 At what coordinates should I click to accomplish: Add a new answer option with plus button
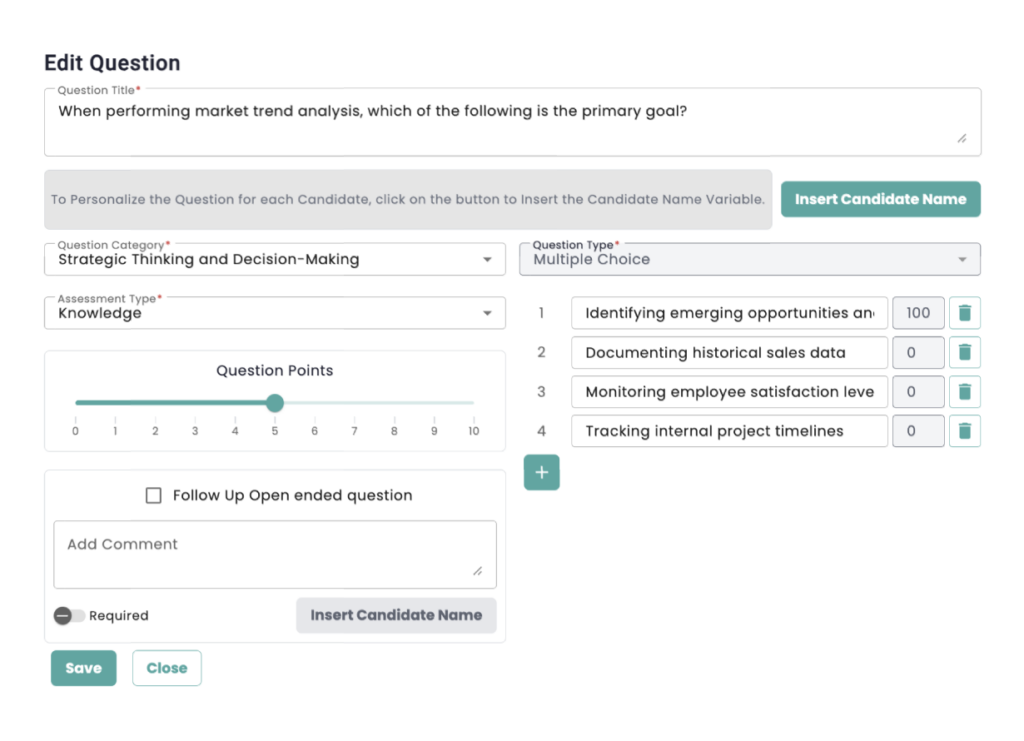pyautogui.click(x=541, y=473)
